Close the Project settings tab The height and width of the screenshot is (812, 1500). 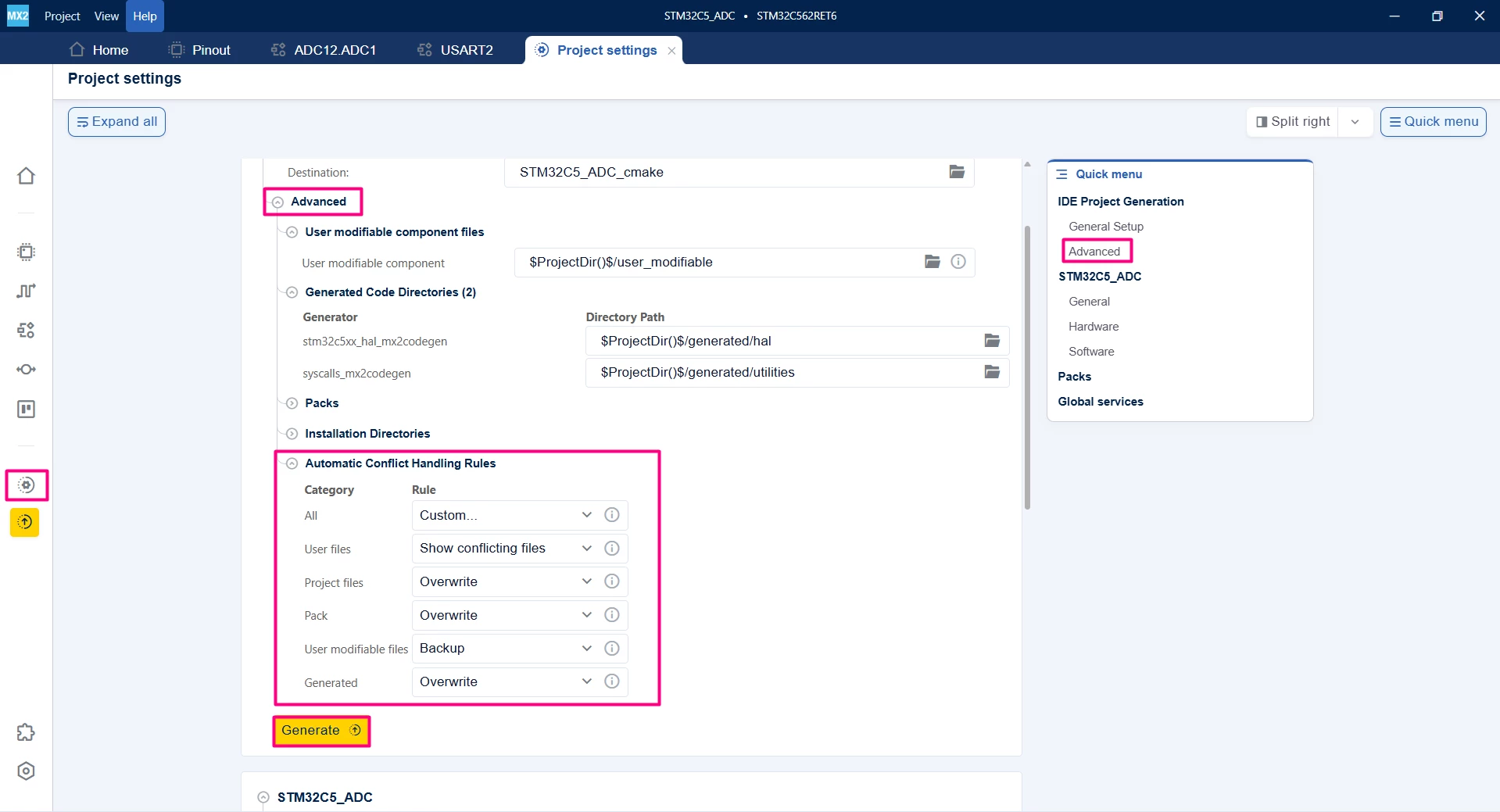point(671,51)
